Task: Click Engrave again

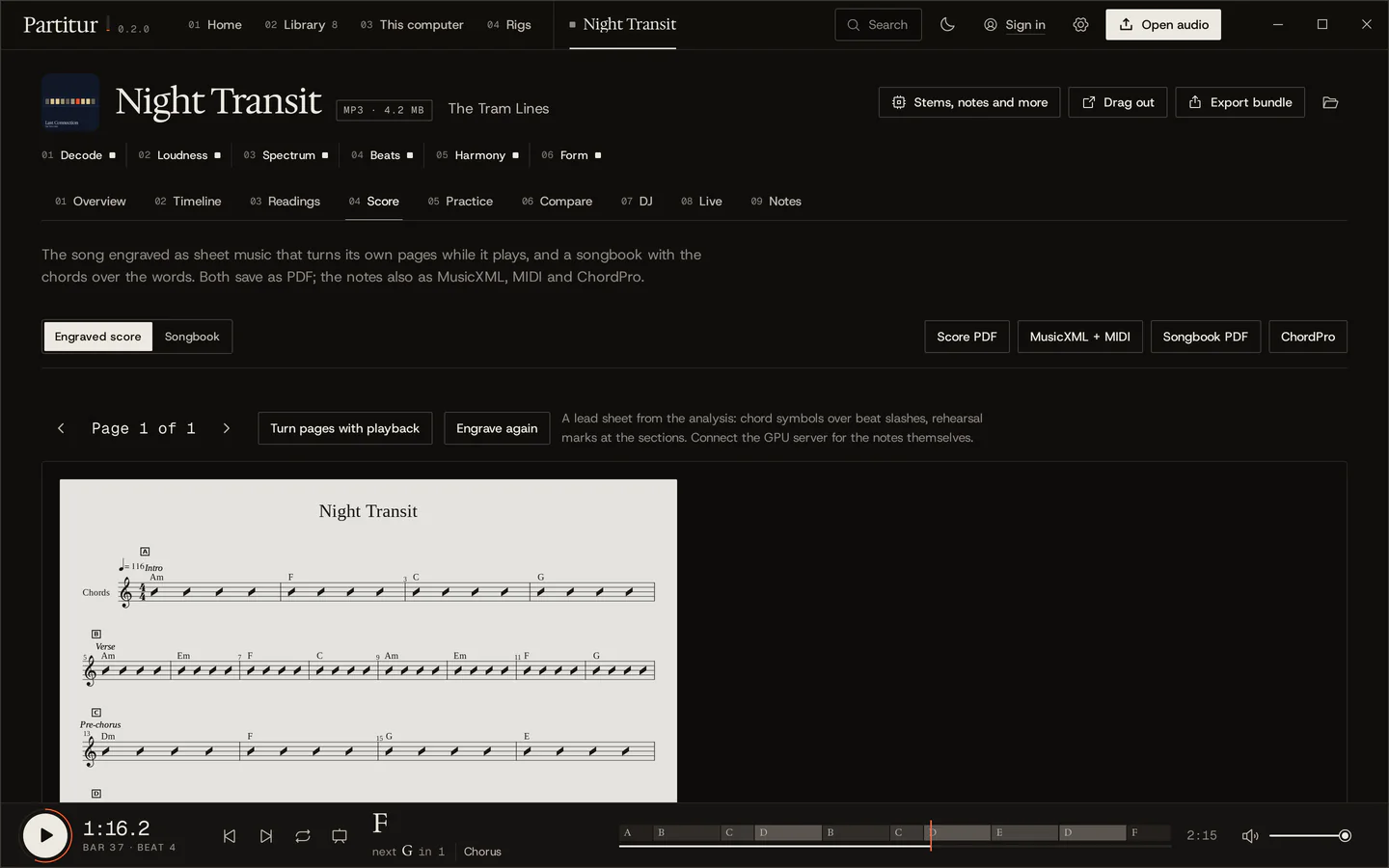Action: [497, 428]
